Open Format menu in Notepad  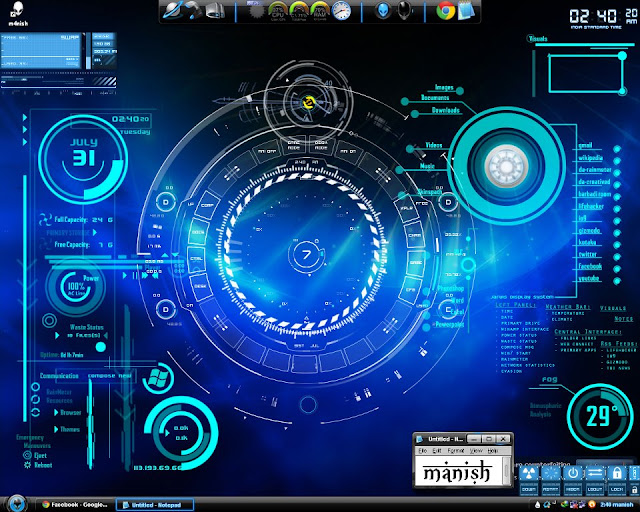(x=456, y=451)
